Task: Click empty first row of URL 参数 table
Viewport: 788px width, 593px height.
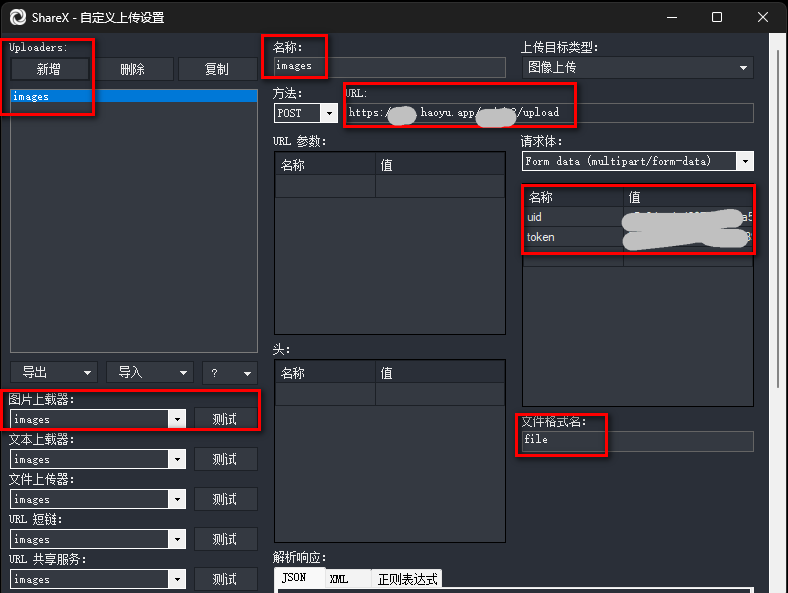Action: click(389, 186)
